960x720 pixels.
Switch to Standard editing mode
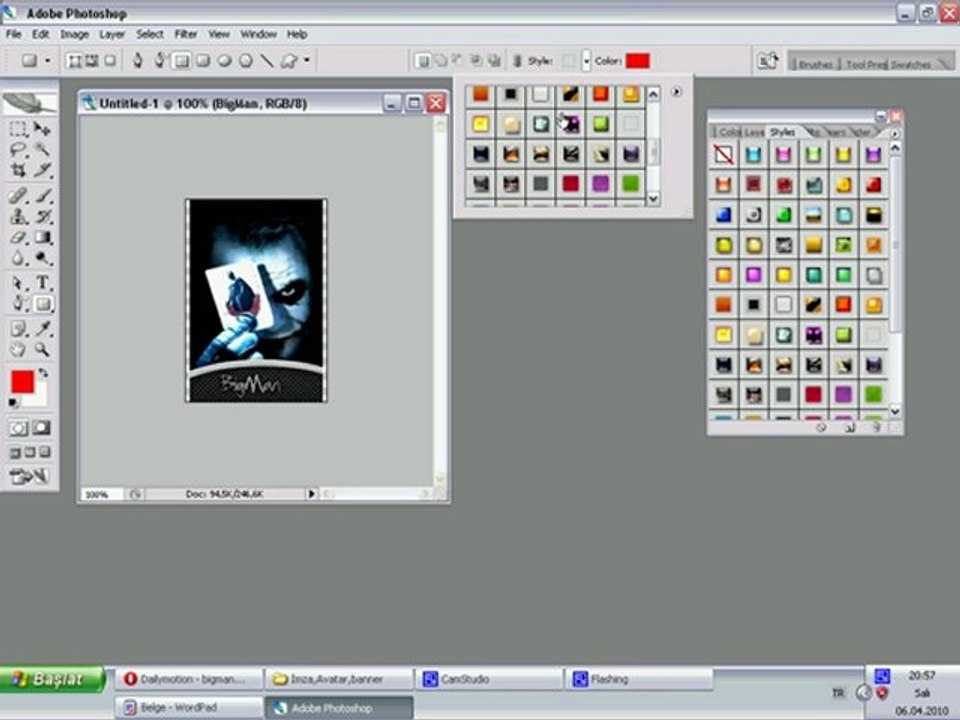[x=18, y=428]
